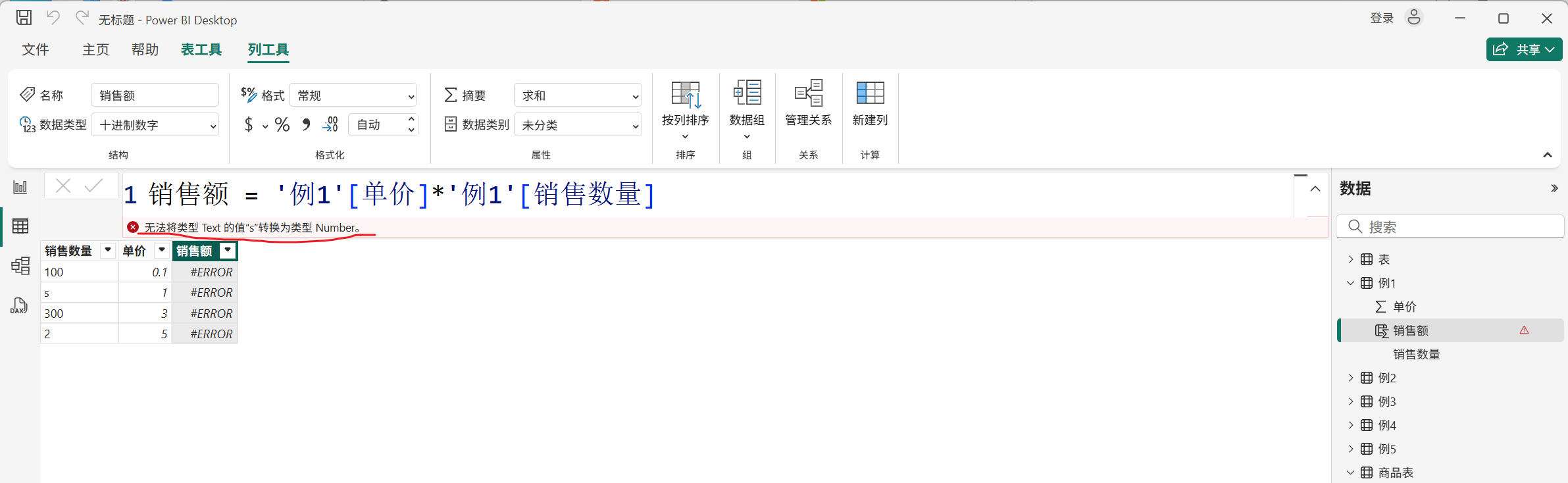
Task: Switch to 列工具 tab
Action: point(268,49)
